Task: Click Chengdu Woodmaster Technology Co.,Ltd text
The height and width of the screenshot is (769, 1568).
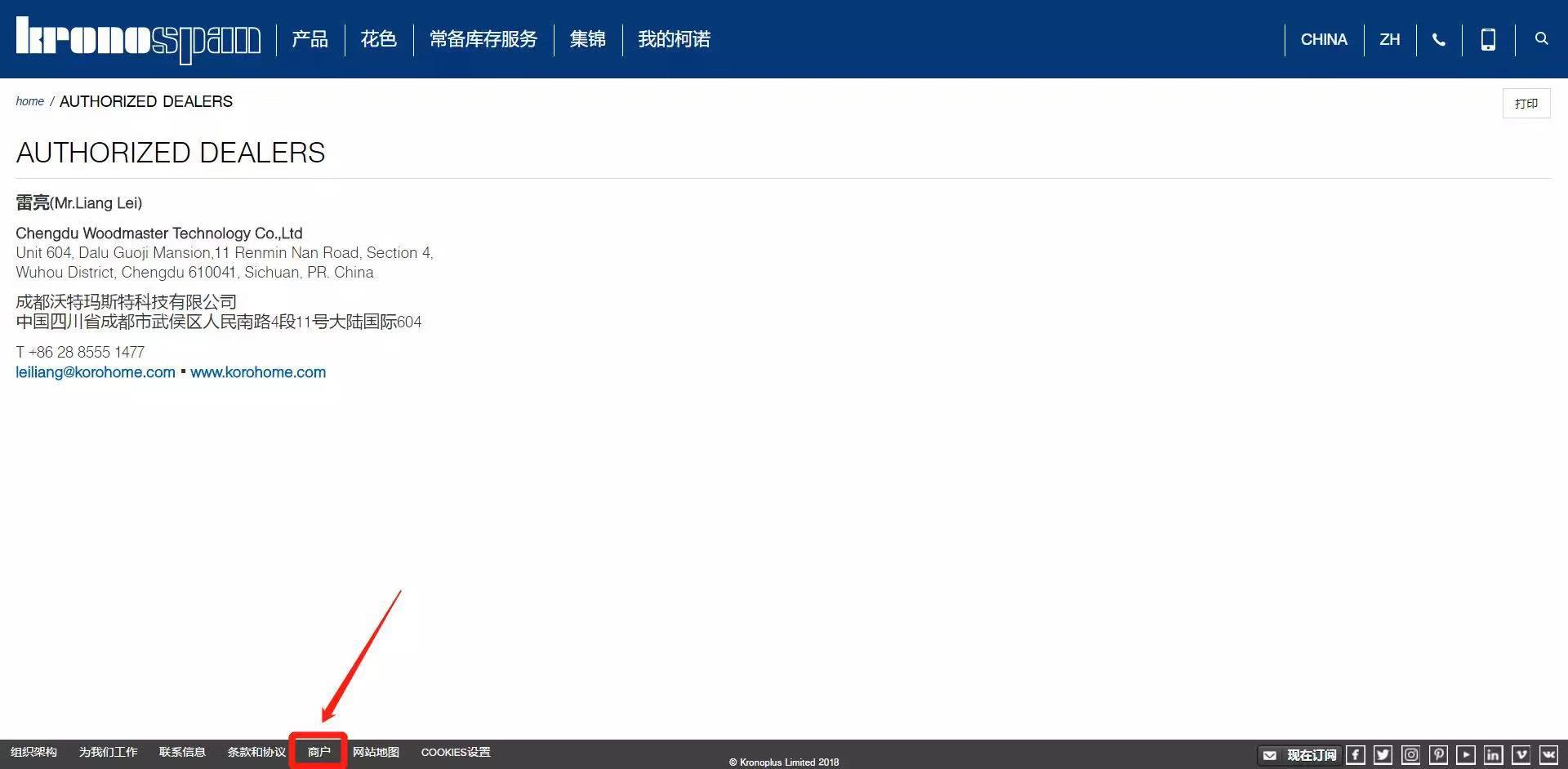Action: pos(158,233)
